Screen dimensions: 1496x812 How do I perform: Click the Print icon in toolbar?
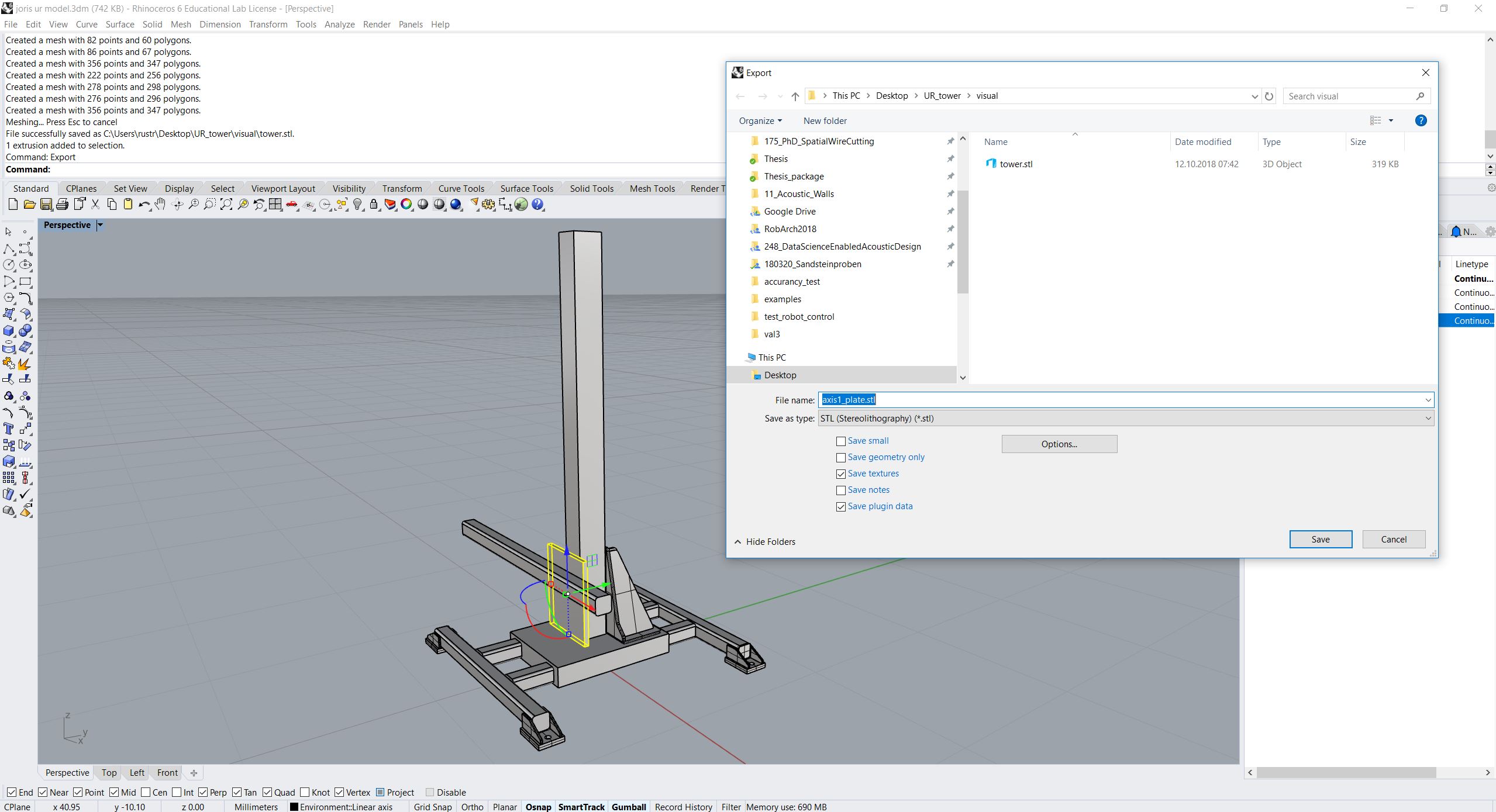point(62,205)
